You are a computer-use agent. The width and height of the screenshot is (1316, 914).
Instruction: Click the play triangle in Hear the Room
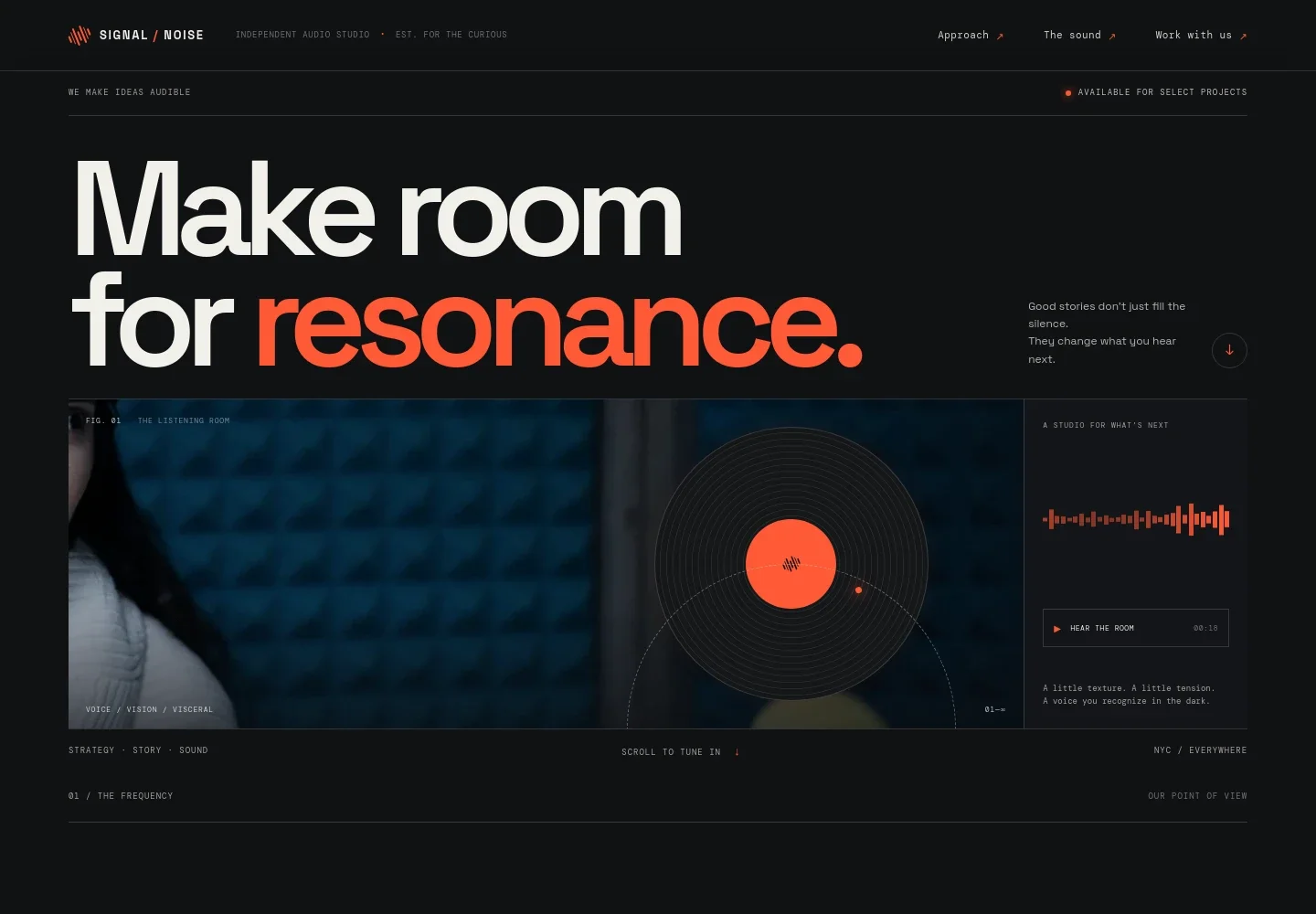[x=1057, y=629]
